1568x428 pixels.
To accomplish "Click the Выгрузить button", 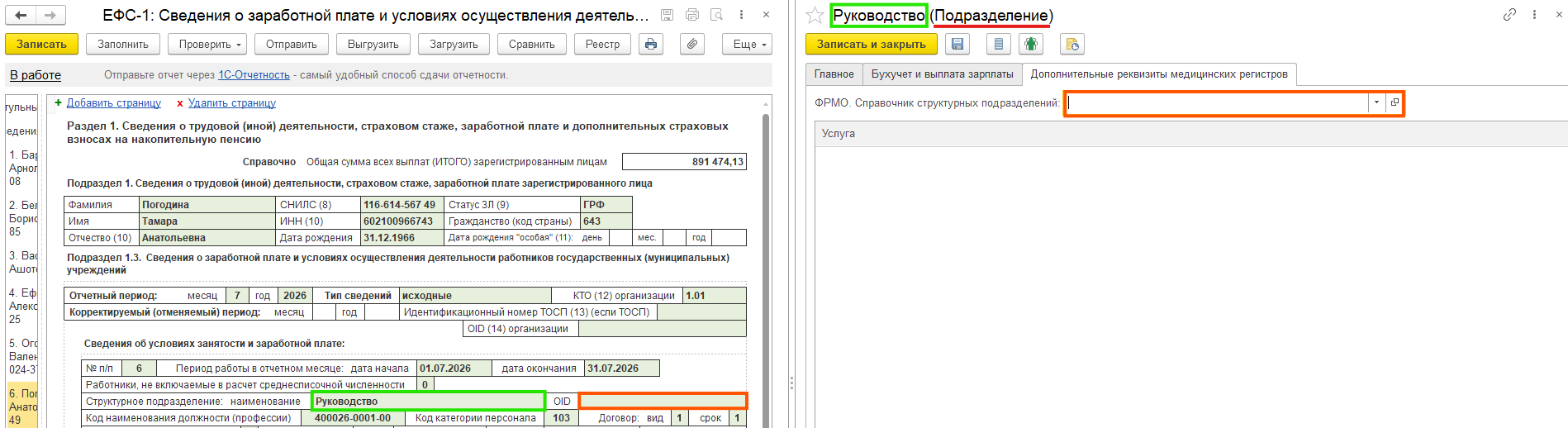I will point(373,44).
